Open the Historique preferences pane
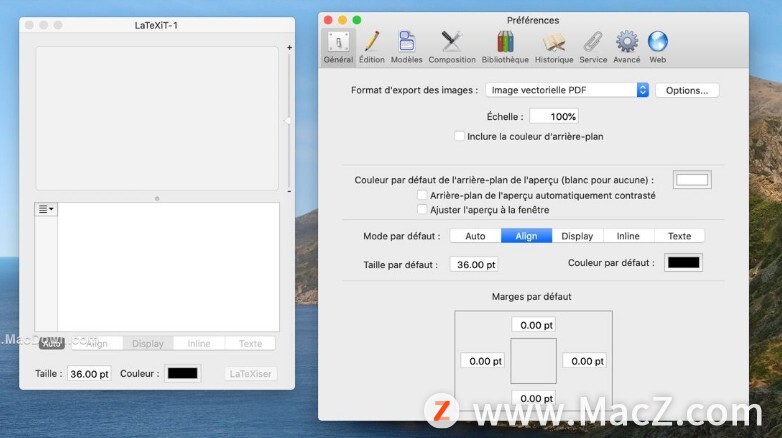Viewport: 782px width, 438px height. [x=554, y=47]
